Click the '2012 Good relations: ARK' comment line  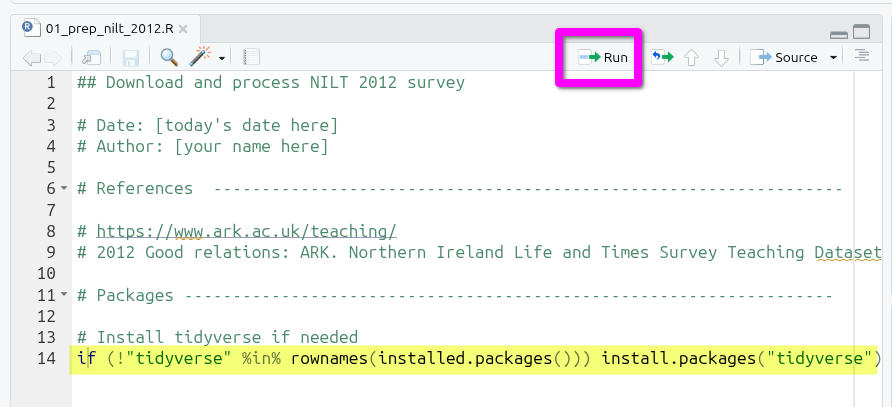coord(480,252)
